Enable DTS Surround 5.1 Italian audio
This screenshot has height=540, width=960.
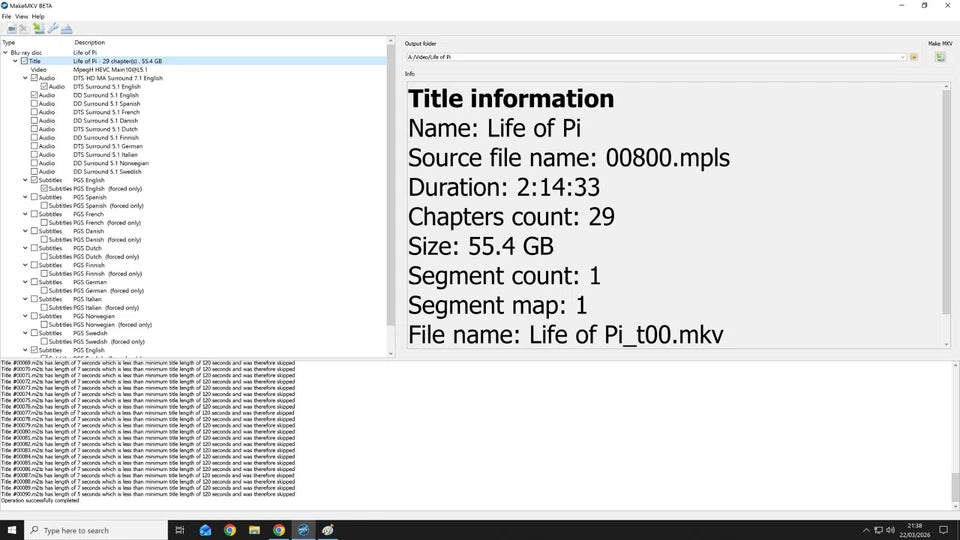34,155
